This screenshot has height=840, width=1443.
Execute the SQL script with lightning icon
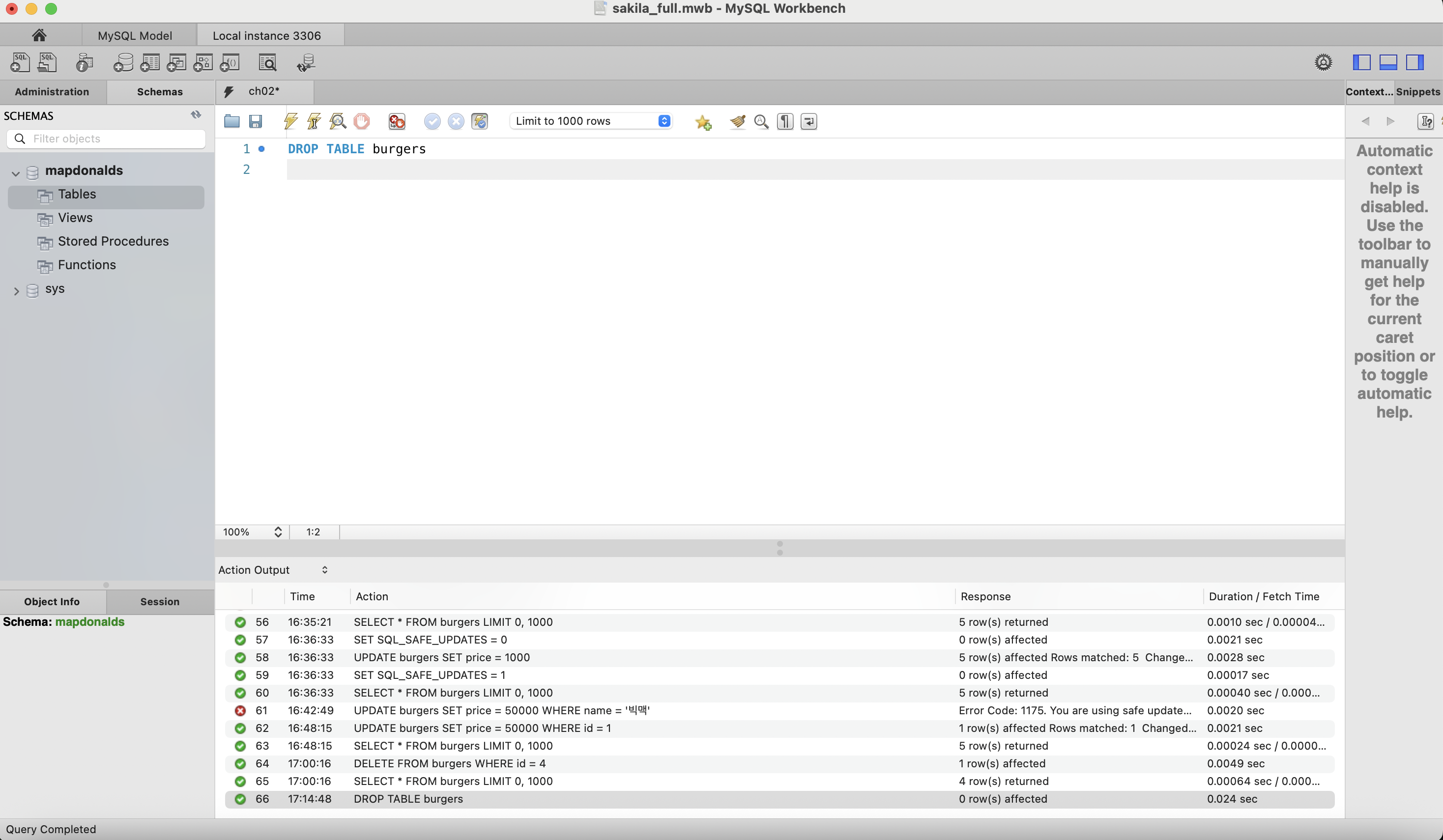(x=291, y=121)
